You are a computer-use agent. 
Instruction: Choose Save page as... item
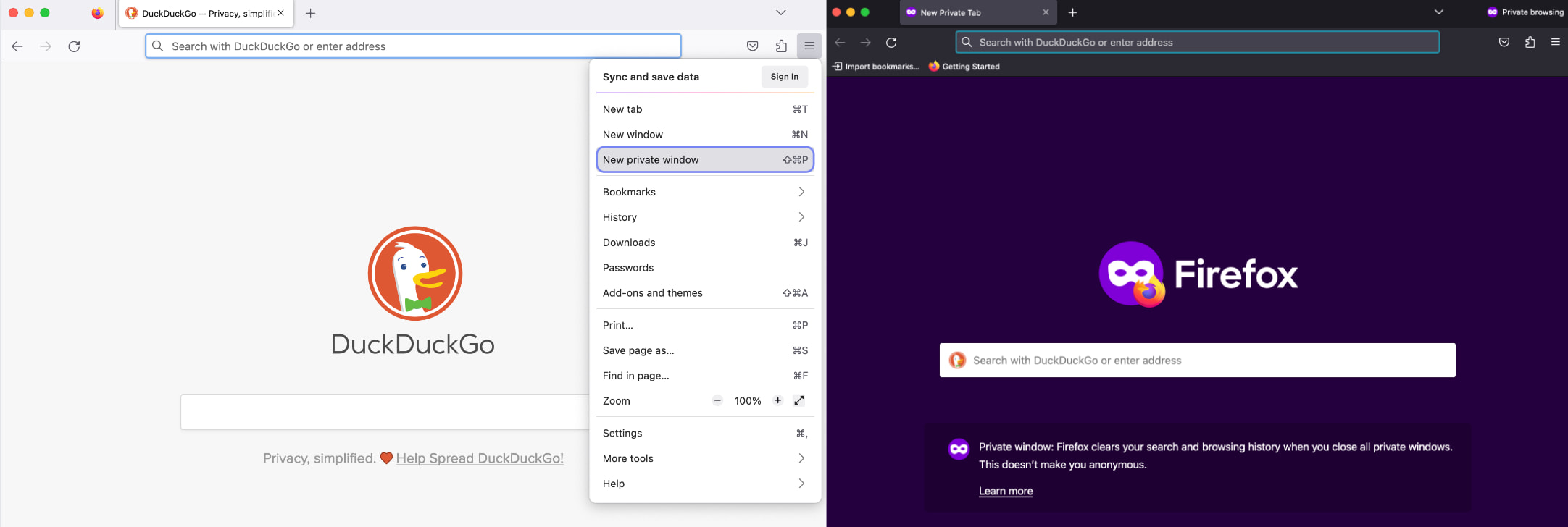[x=705, y=350]
